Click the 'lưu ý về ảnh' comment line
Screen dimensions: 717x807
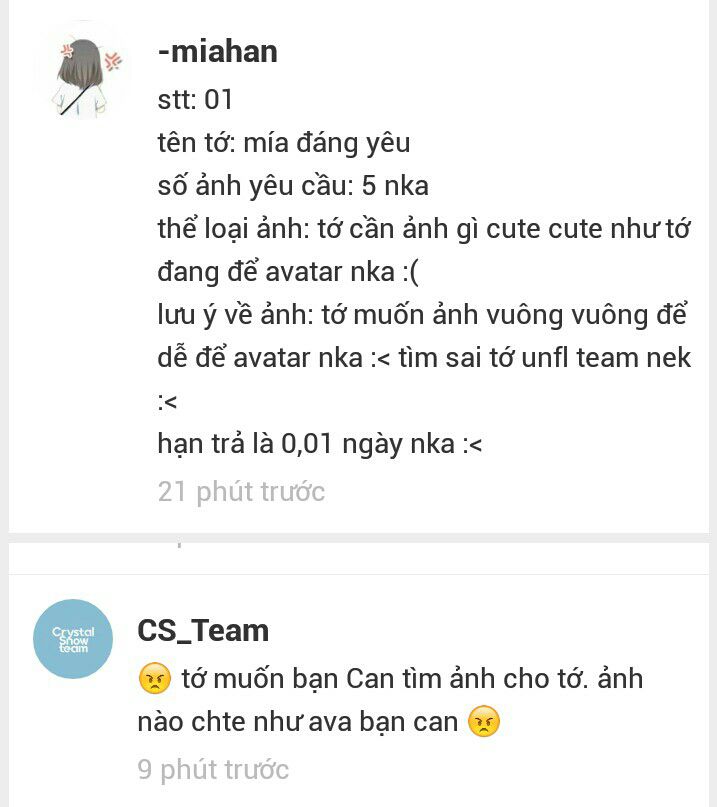coord(422,315)
